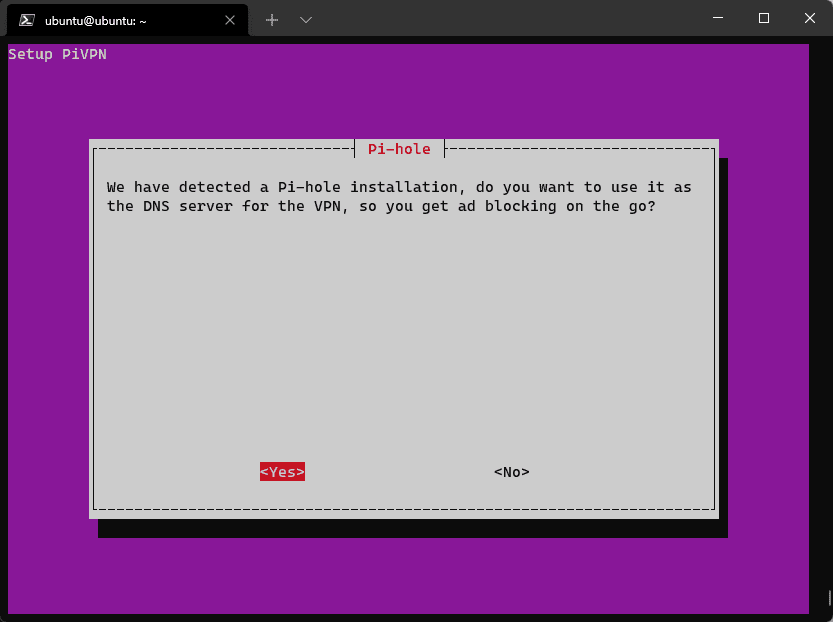Click the Setup PiVPN header text

pos(57,54)
